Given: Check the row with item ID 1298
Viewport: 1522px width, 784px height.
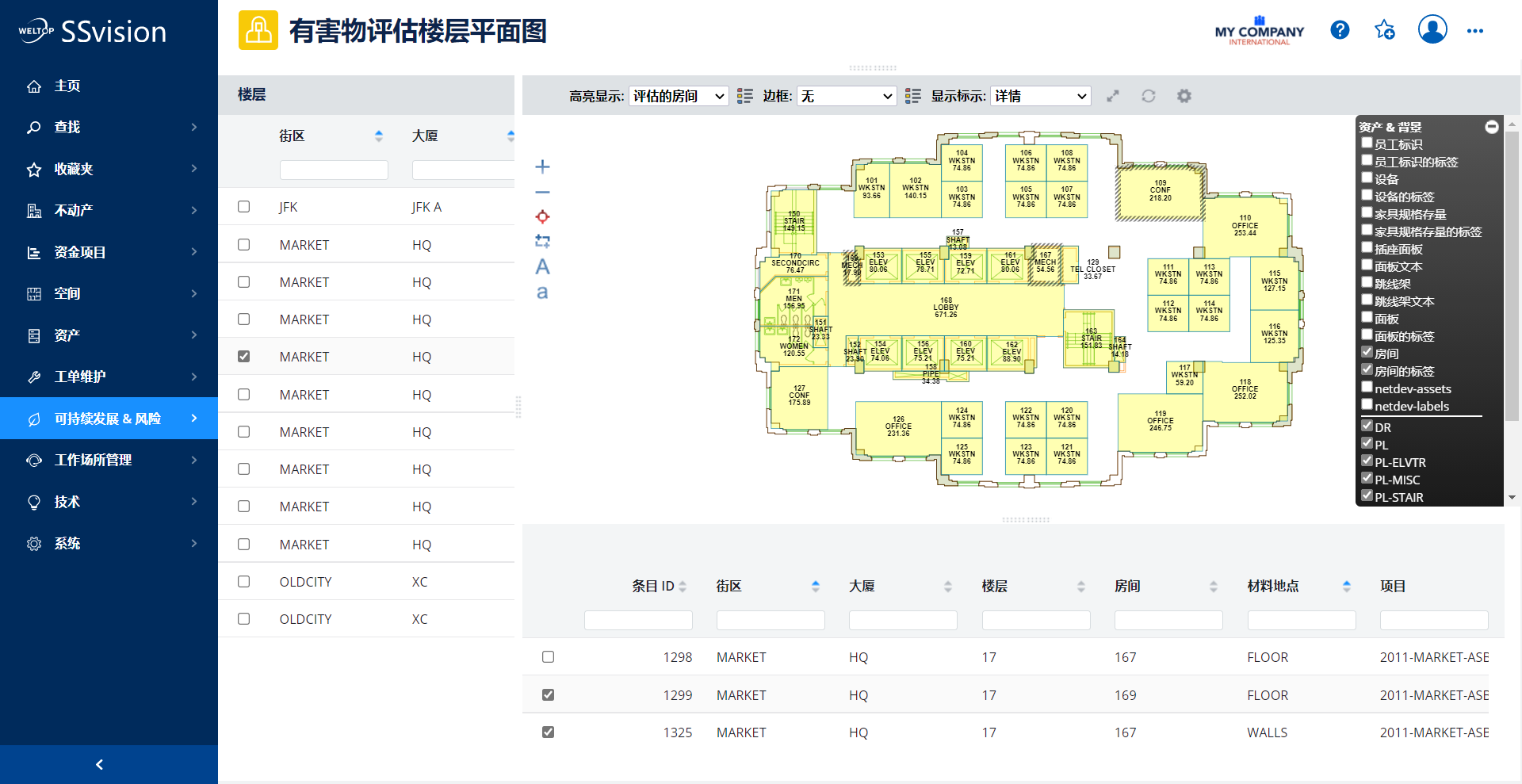Looking at the screenshot, I should click(x=548, y=657).
